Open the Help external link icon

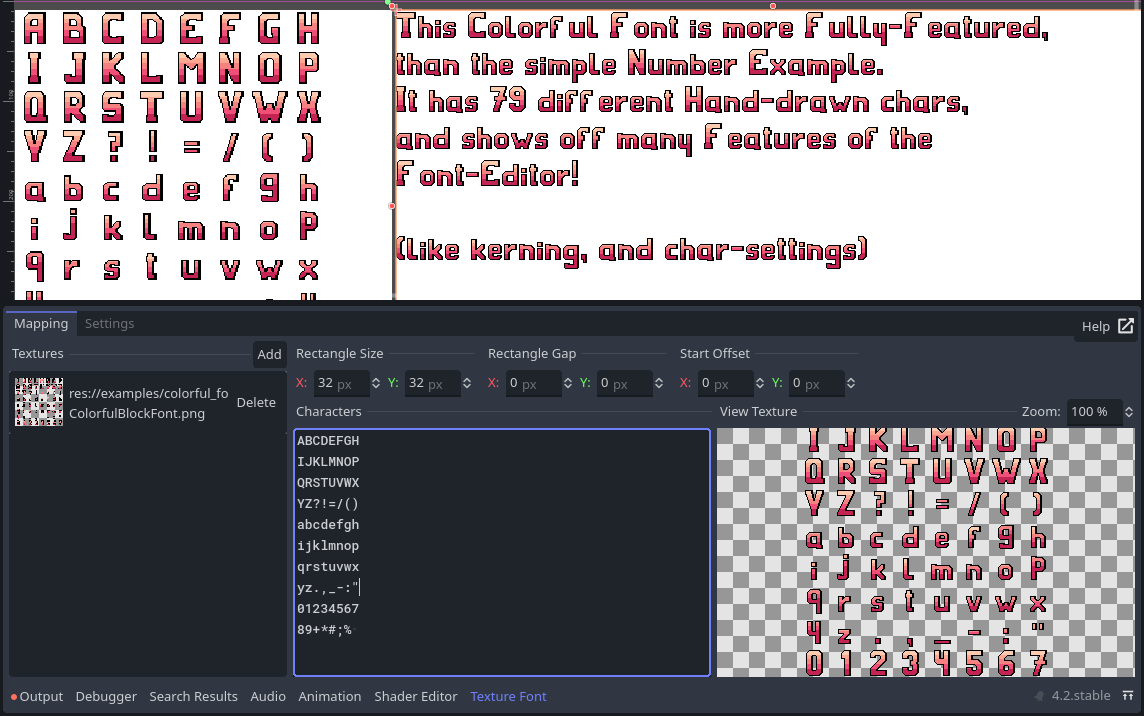coord(1126,326)
